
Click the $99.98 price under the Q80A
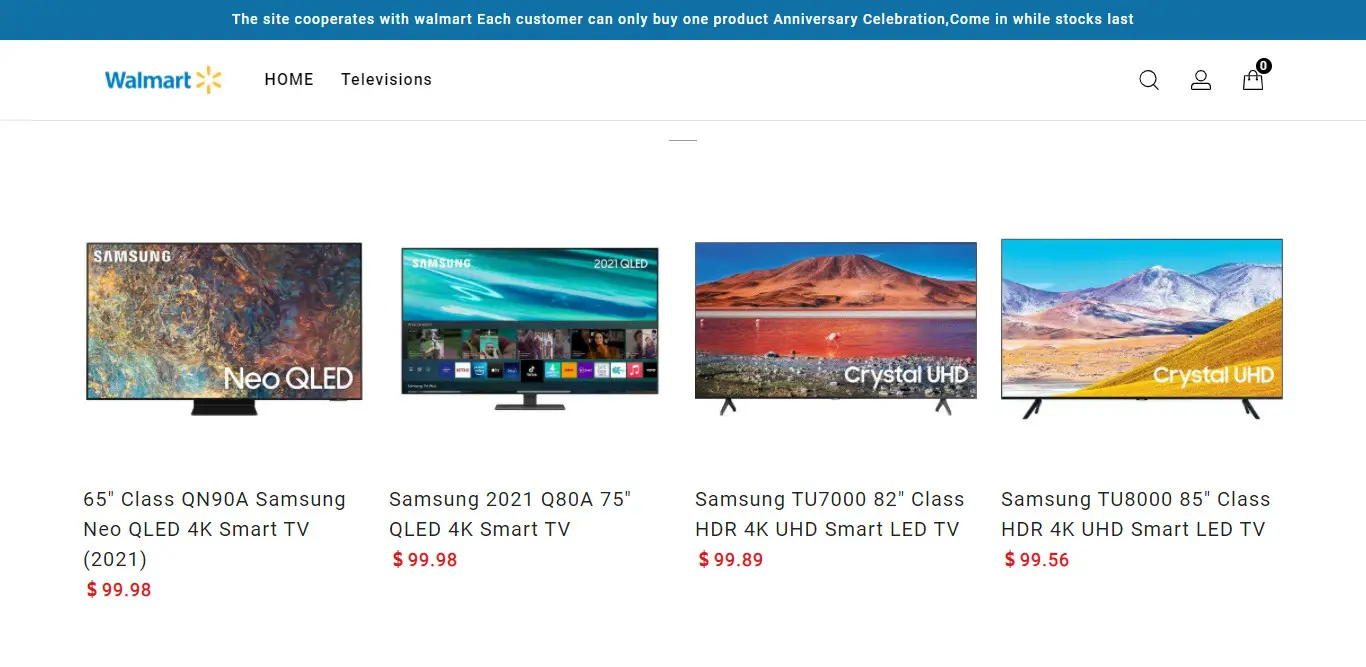425,560
